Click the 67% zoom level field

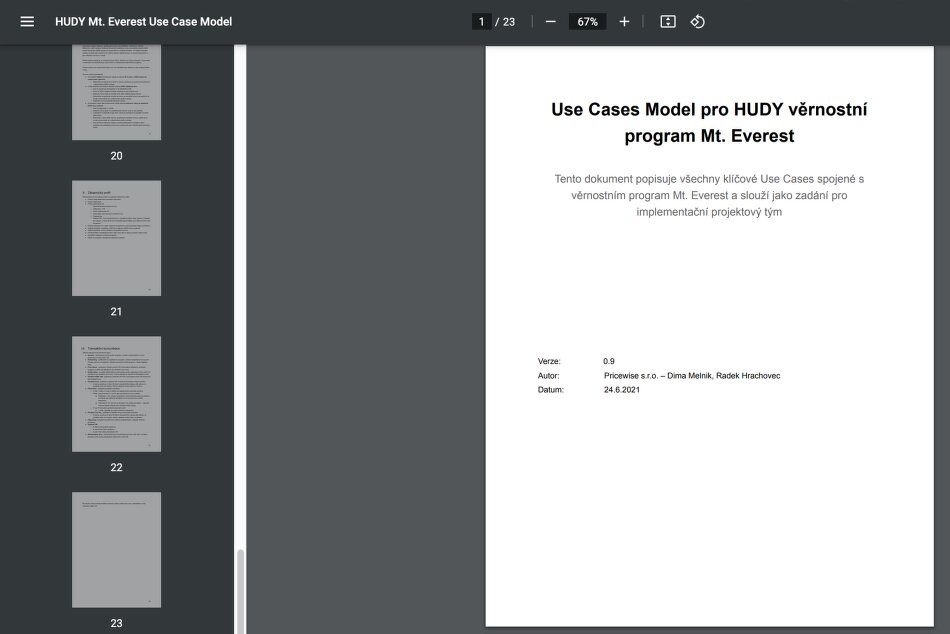pos(587,22)
